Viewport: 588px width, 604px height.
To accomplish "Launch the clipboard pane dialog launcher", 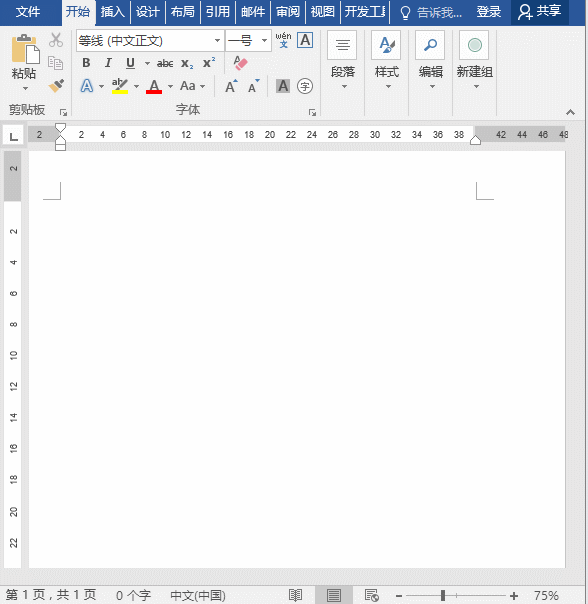I will (x=63, y=112).
